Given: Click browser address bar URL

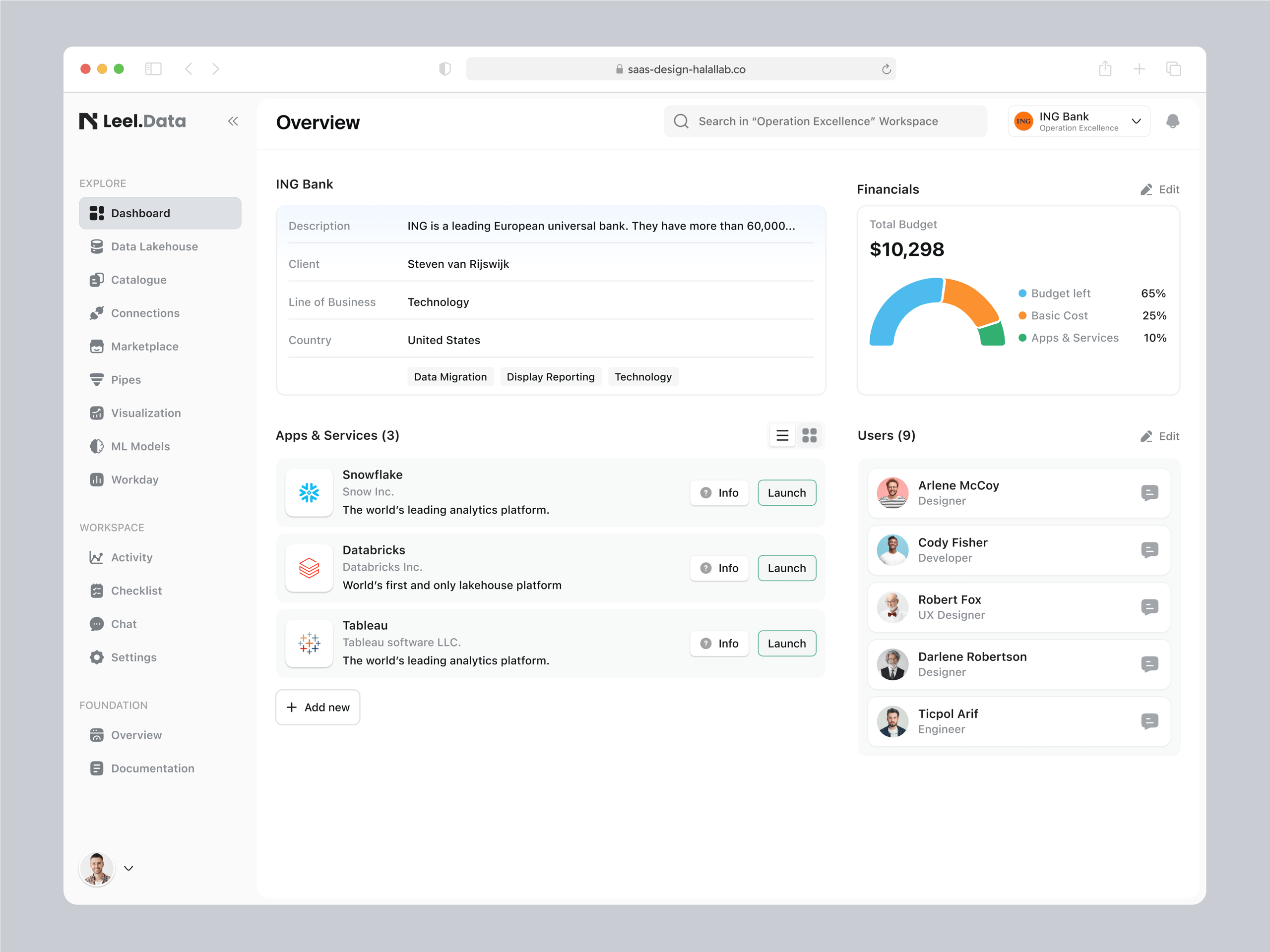Looking at the screenshot, I should click(x=680, y=69).
